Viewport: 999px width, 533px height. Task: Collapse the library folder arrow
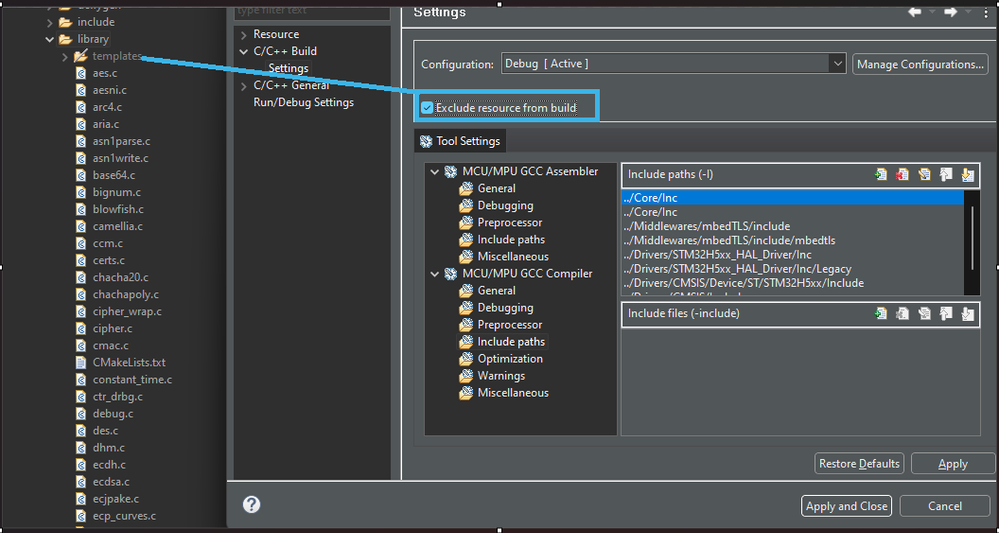coord(50,39)
